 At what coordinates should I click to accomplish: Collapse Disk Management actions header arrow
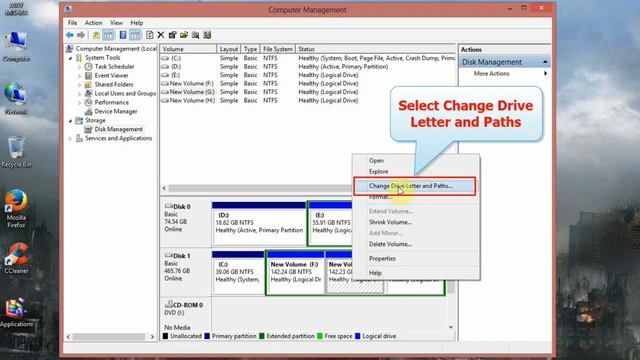click(x=545, y=62)
